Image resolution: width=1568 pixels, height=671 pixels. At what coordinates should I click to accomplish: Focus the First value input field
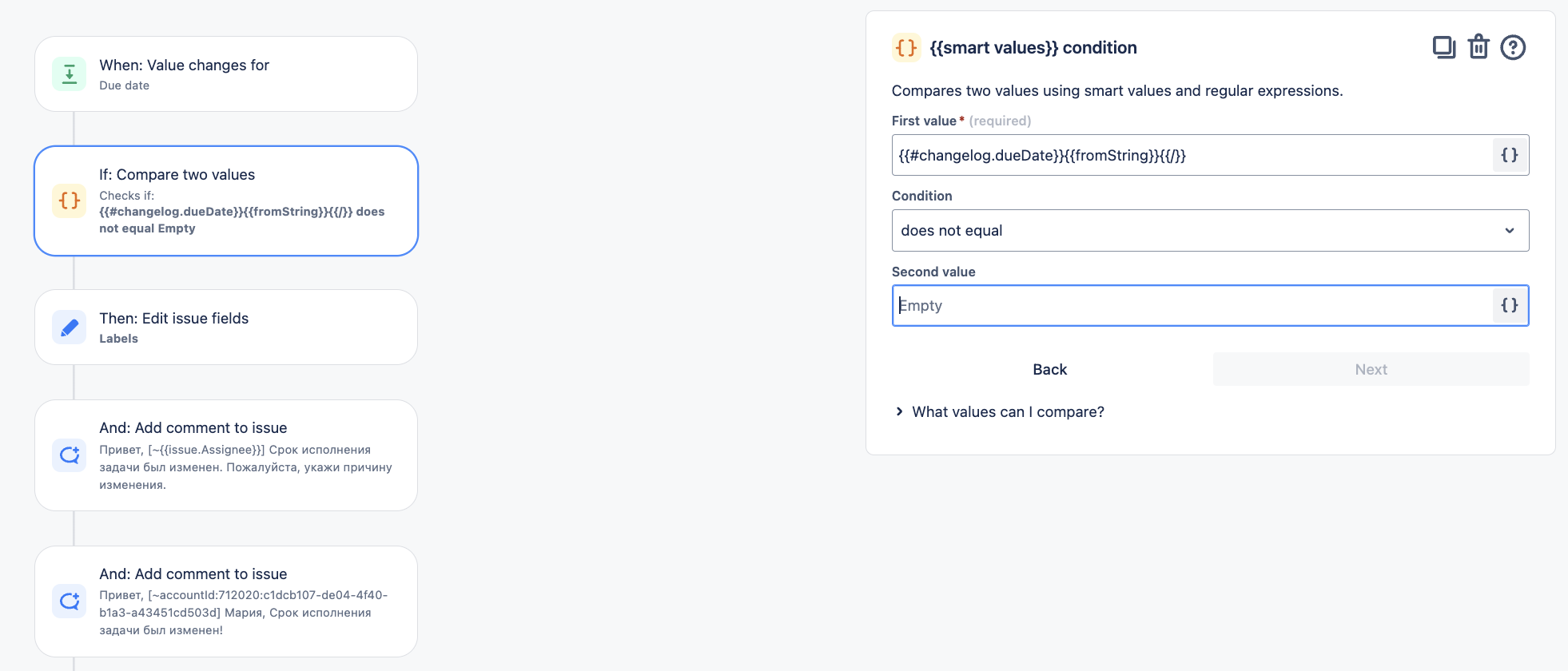(1192, 155)
